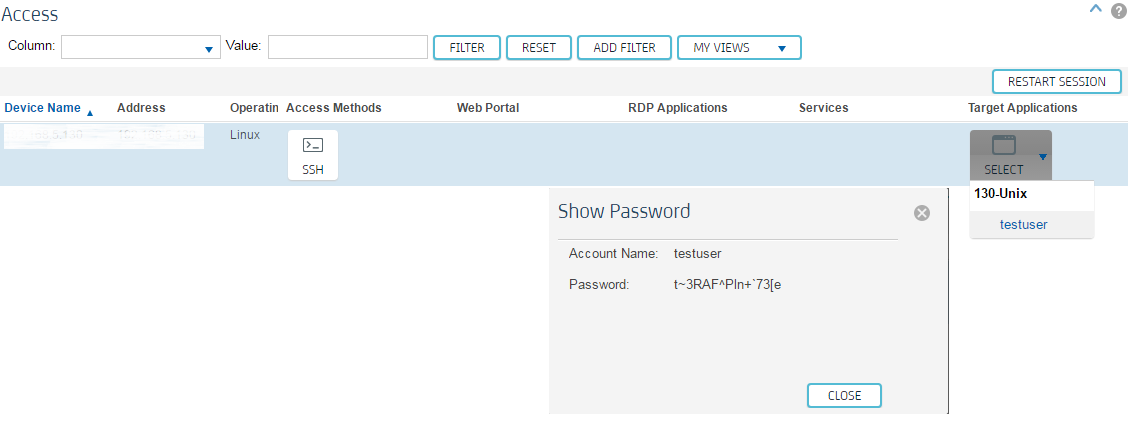Viewport: 1128px width, 422px height.
Task: Collapse the Access panel with chevron
Action: tap(1096, 10)
